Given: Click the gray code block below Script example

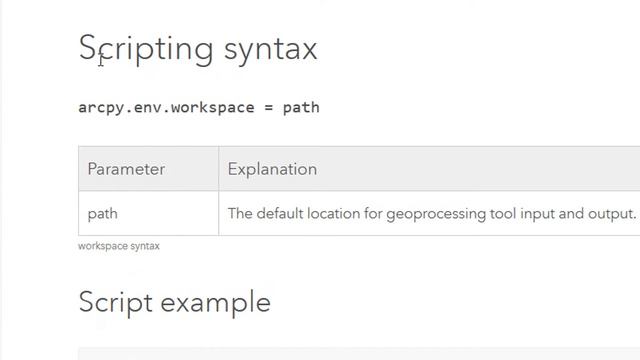Looking at the screenshot, I should (x=359, y=353).
